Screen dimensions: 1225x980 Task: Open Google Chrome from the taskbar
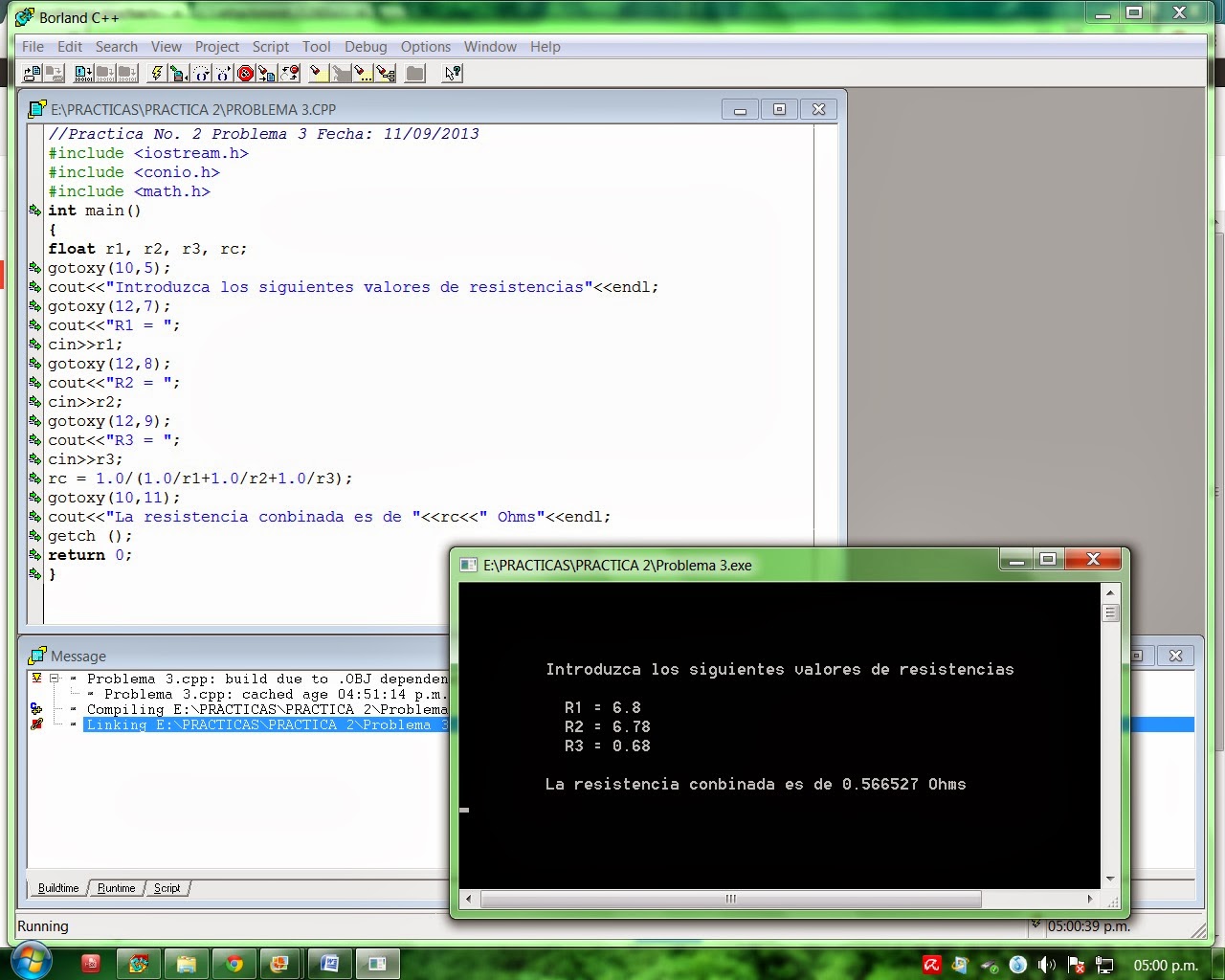234,964
